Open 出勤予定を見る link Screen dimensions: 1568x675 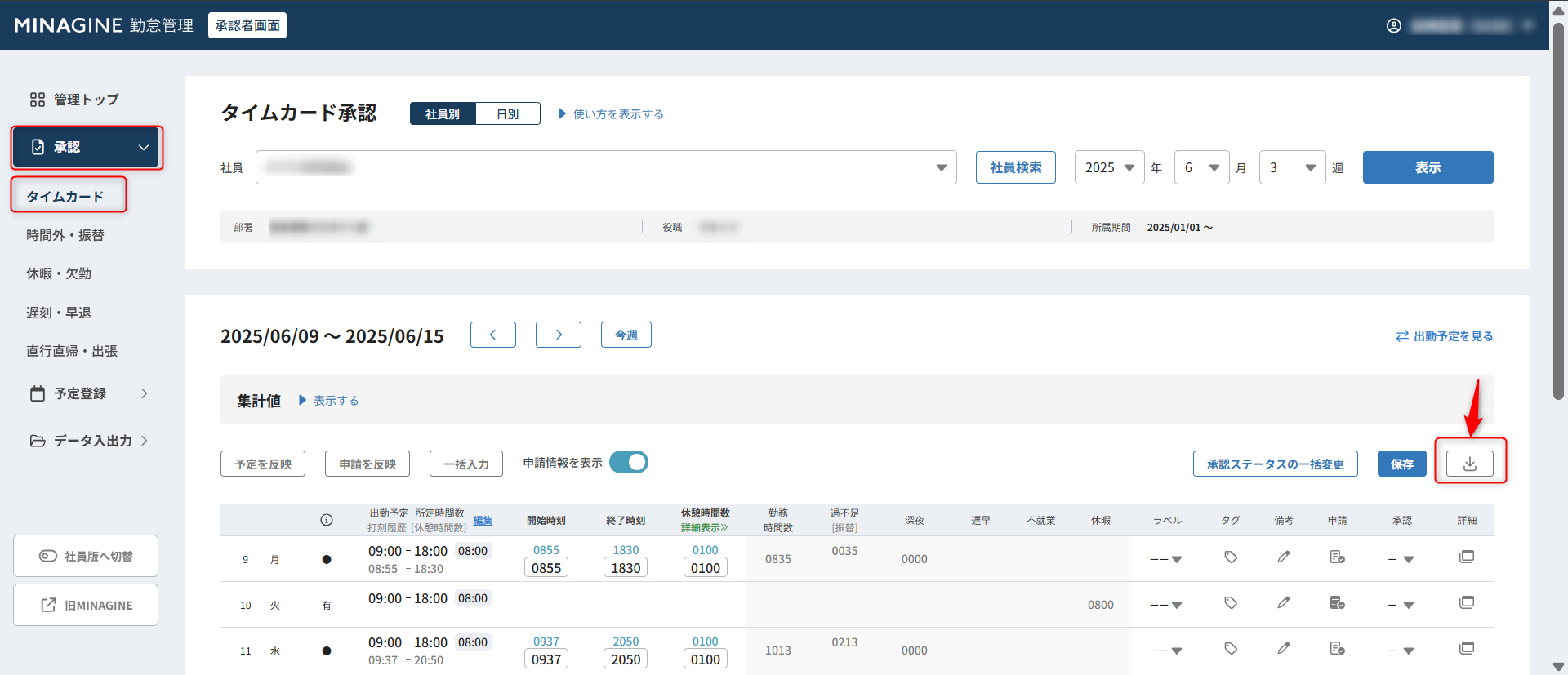tap(1445, 335)
